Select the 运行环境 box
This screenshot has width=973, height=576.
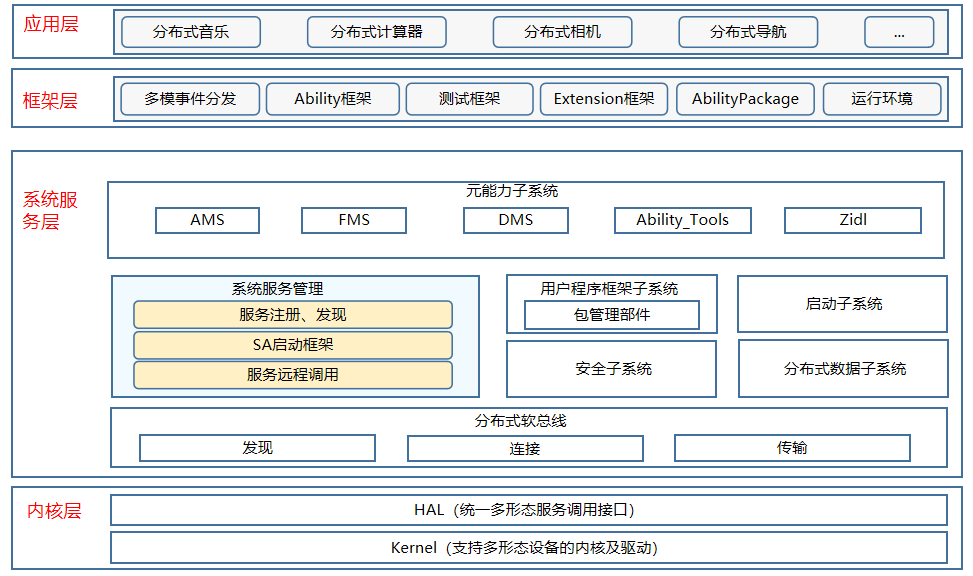click(882, 99)
